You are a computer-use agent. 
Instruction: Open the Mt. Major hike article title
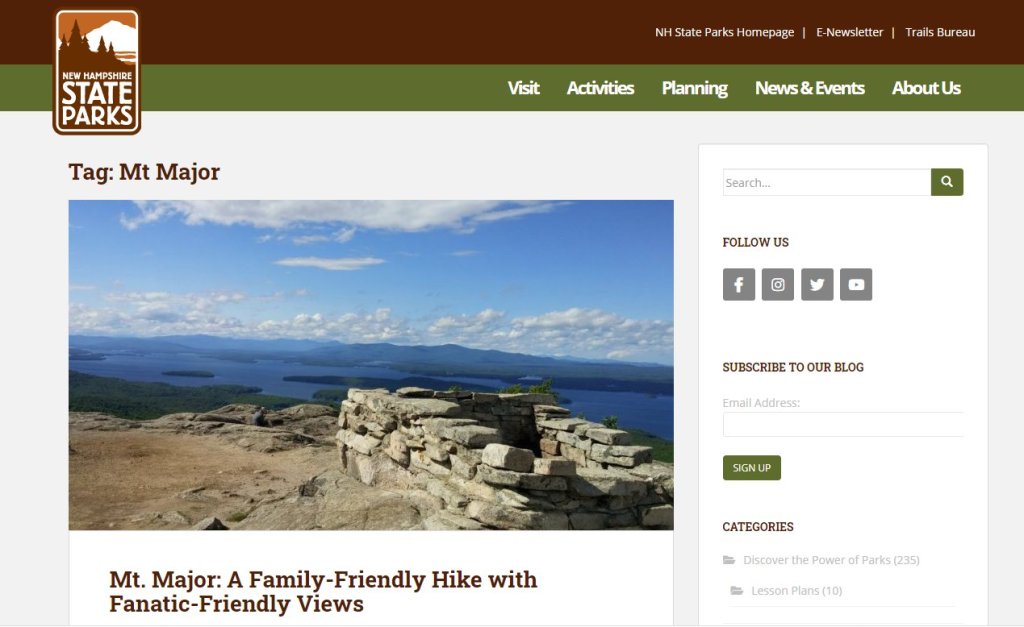coord(323,591)
